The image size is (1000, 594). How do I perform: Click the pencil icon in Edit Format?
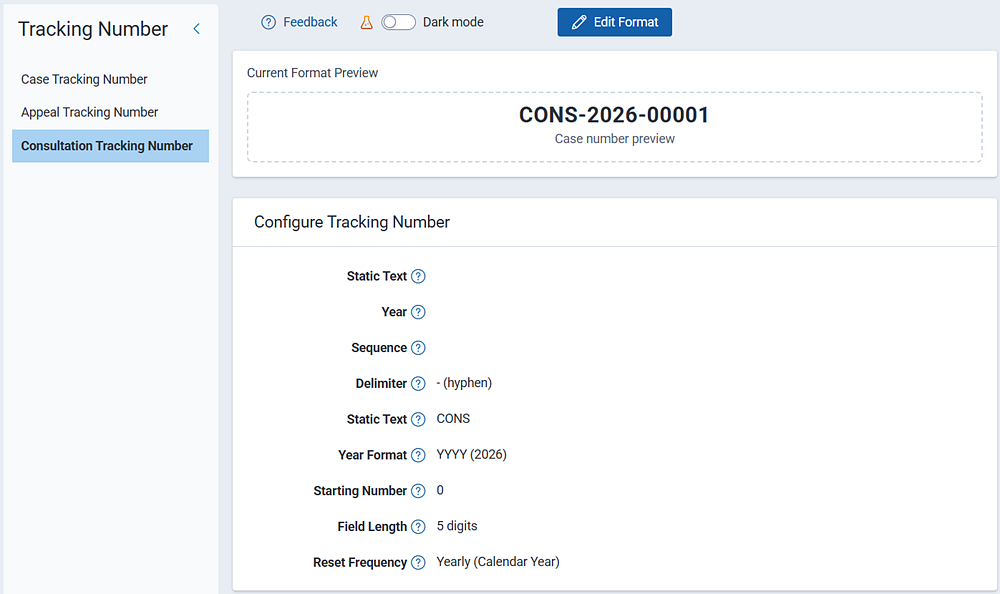[578, 22]
